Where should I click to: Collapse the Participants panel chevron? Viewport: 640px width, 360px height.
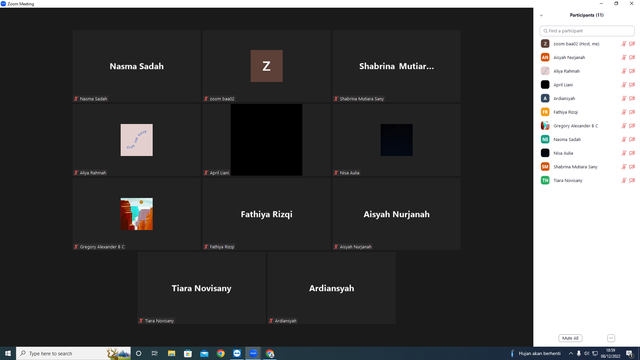pyautogui.click(x=541, y=16)
